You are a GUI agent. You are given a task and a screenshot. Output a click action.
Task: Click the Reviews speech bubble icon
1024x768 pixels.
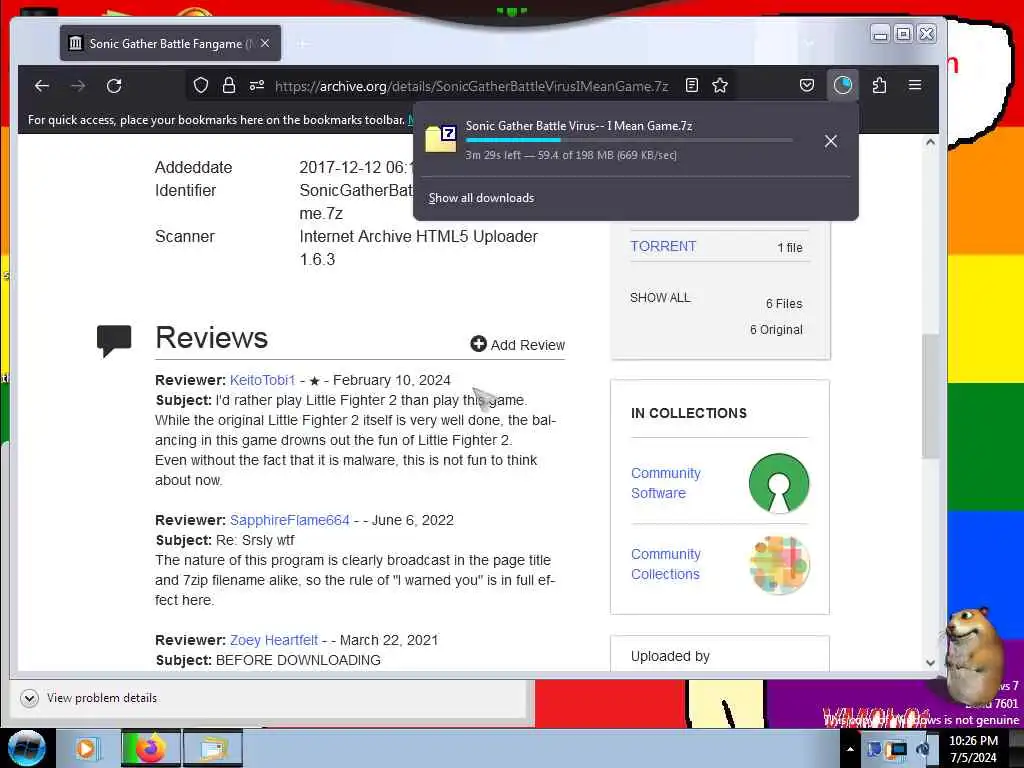pos(114,340)
